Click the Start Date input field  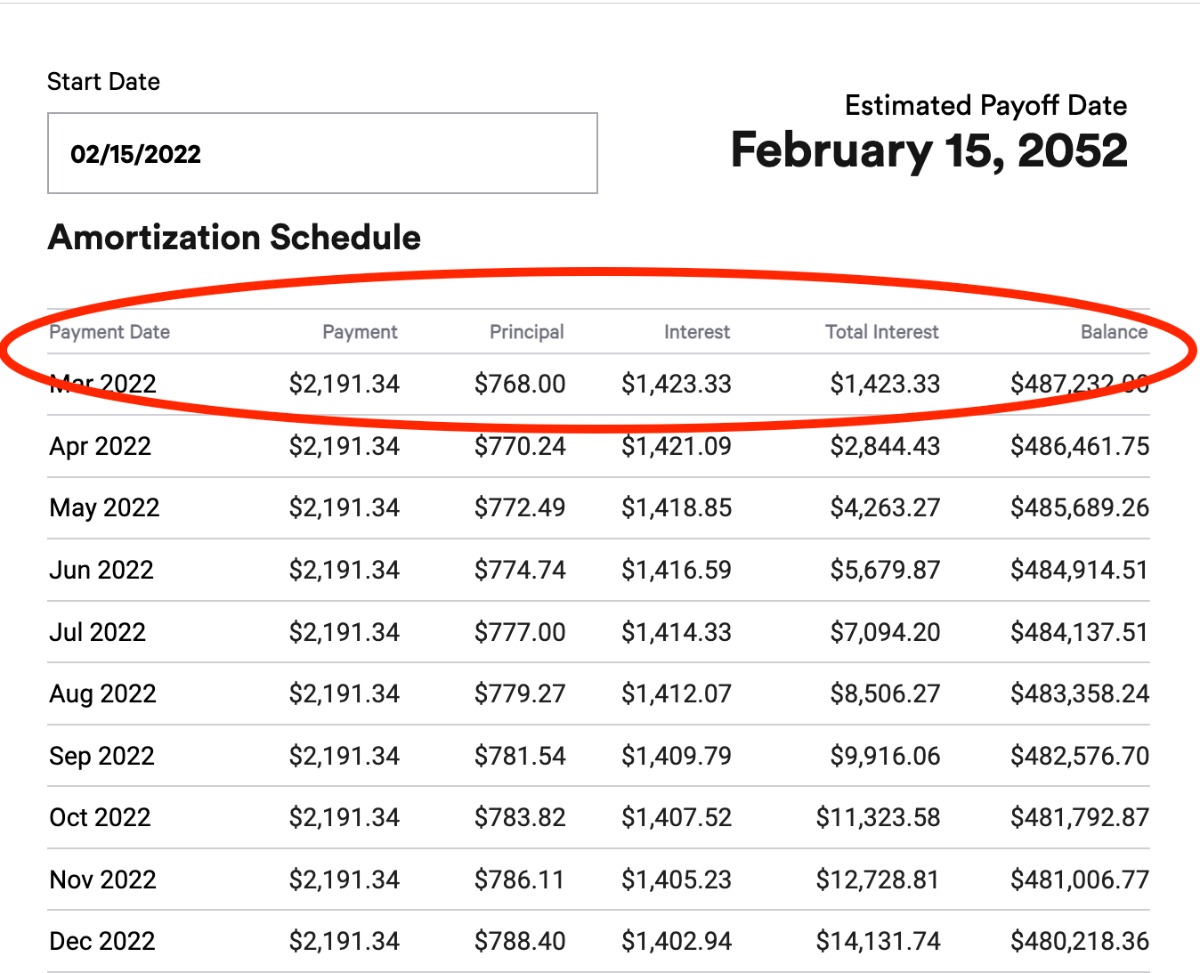322,153
